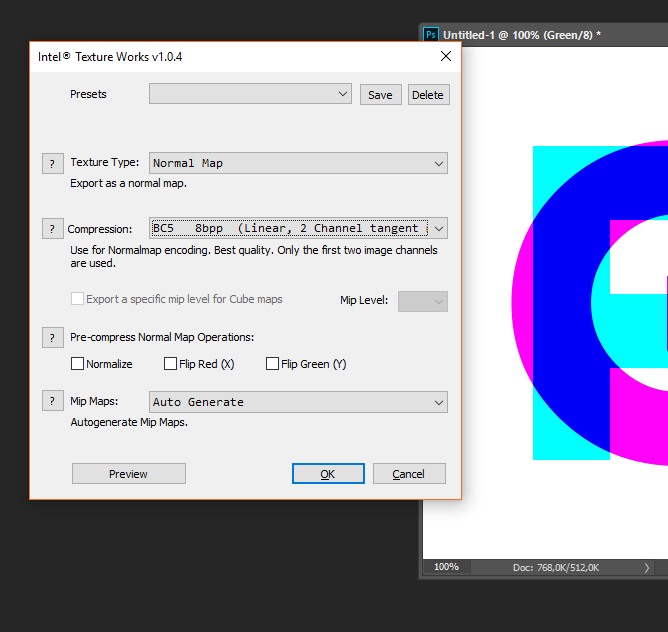
Task: Close the Intel Texture Works dialog
Action: coord(446,57)
